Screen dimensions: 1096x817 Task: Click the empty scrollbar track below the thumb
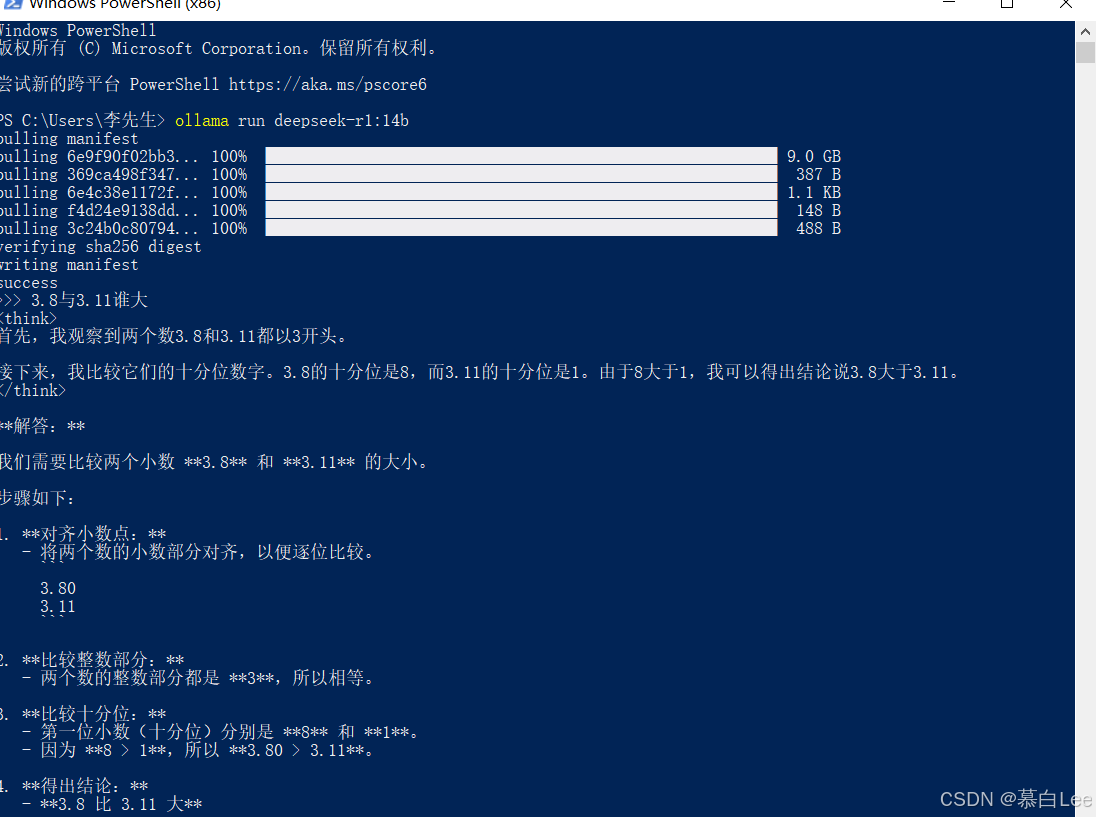(1085, 400)
